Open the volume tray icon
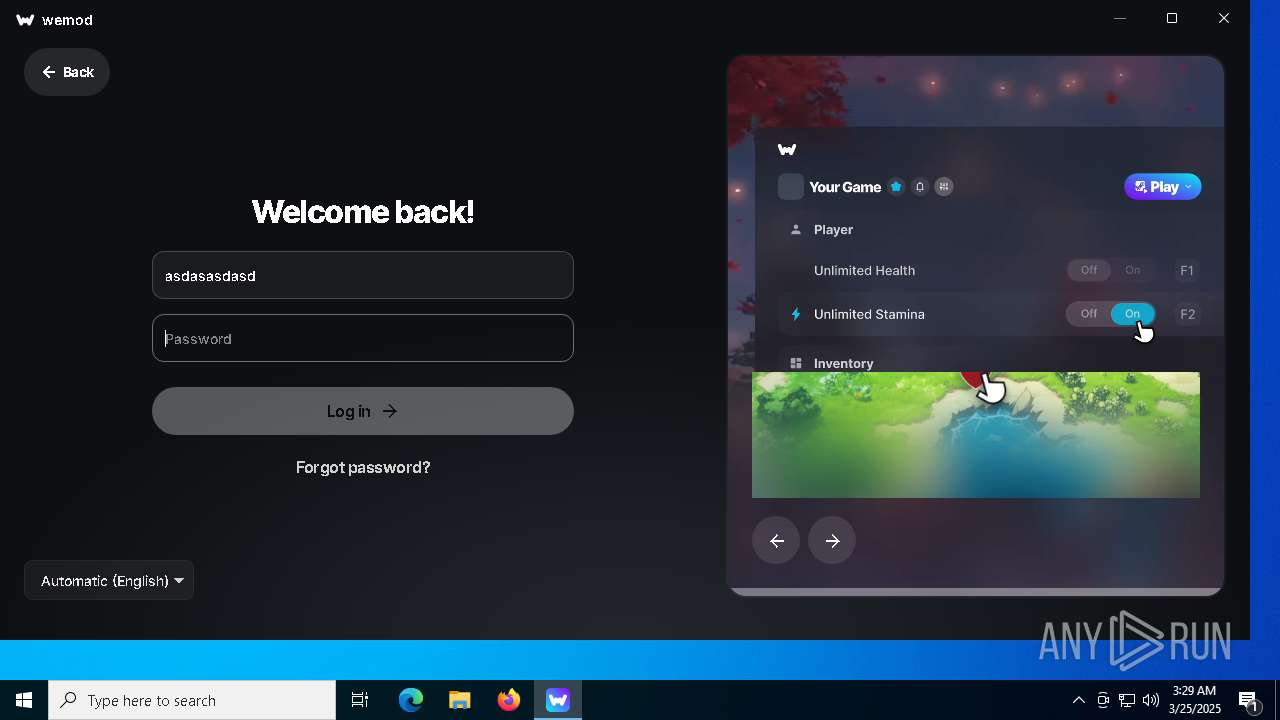 1151,700
